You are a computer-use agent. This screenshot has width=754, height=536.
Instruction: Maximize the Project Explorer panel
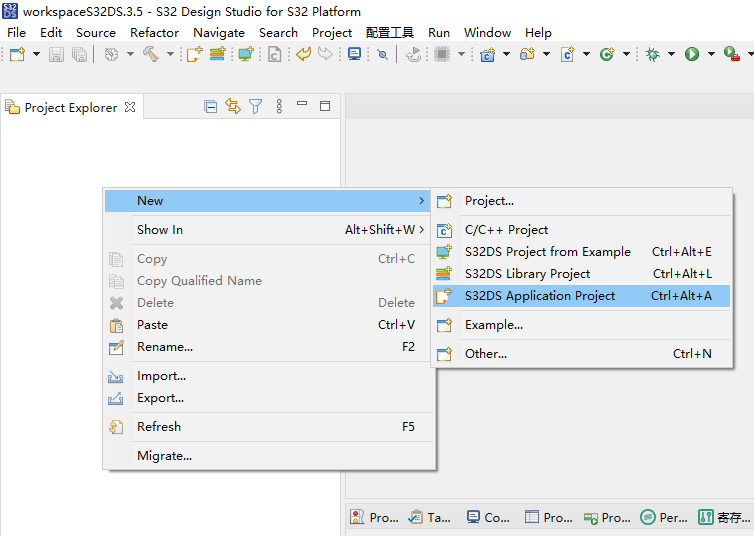point(325,106)
